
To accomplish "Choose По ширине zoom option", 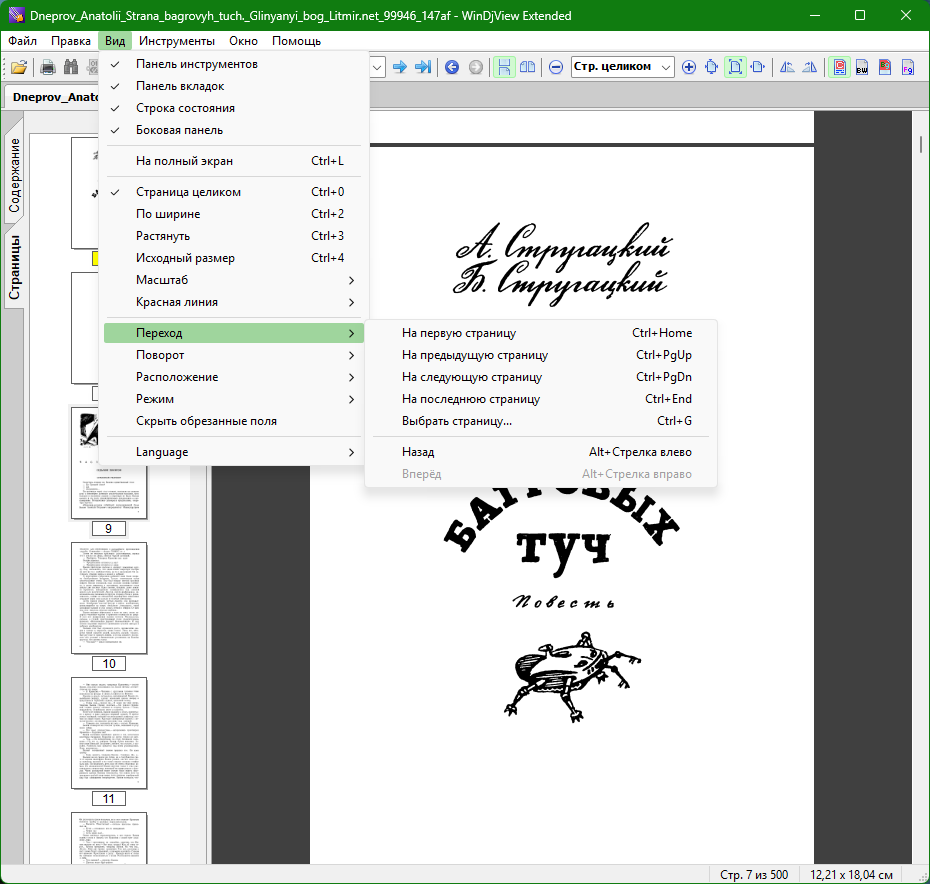I will pos(234,214).
